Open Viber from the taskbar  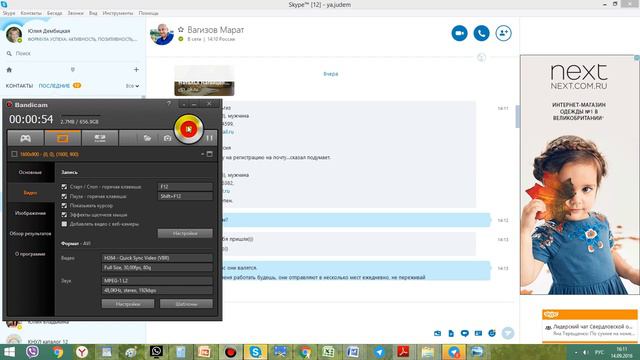tap(32, 352)
